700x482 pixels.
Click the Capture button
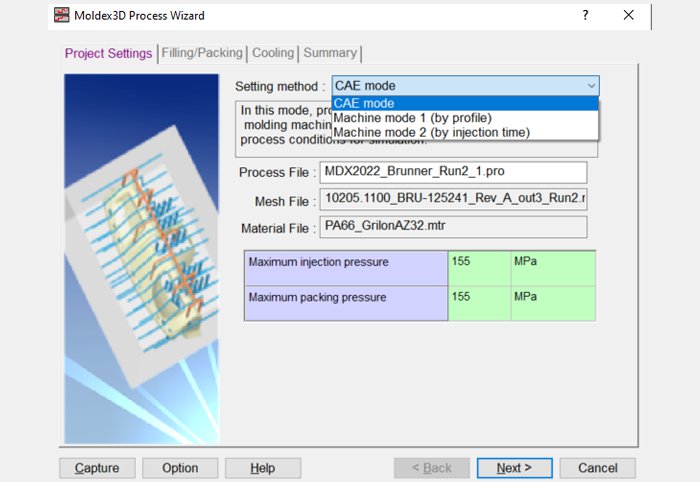coord(97,468)
